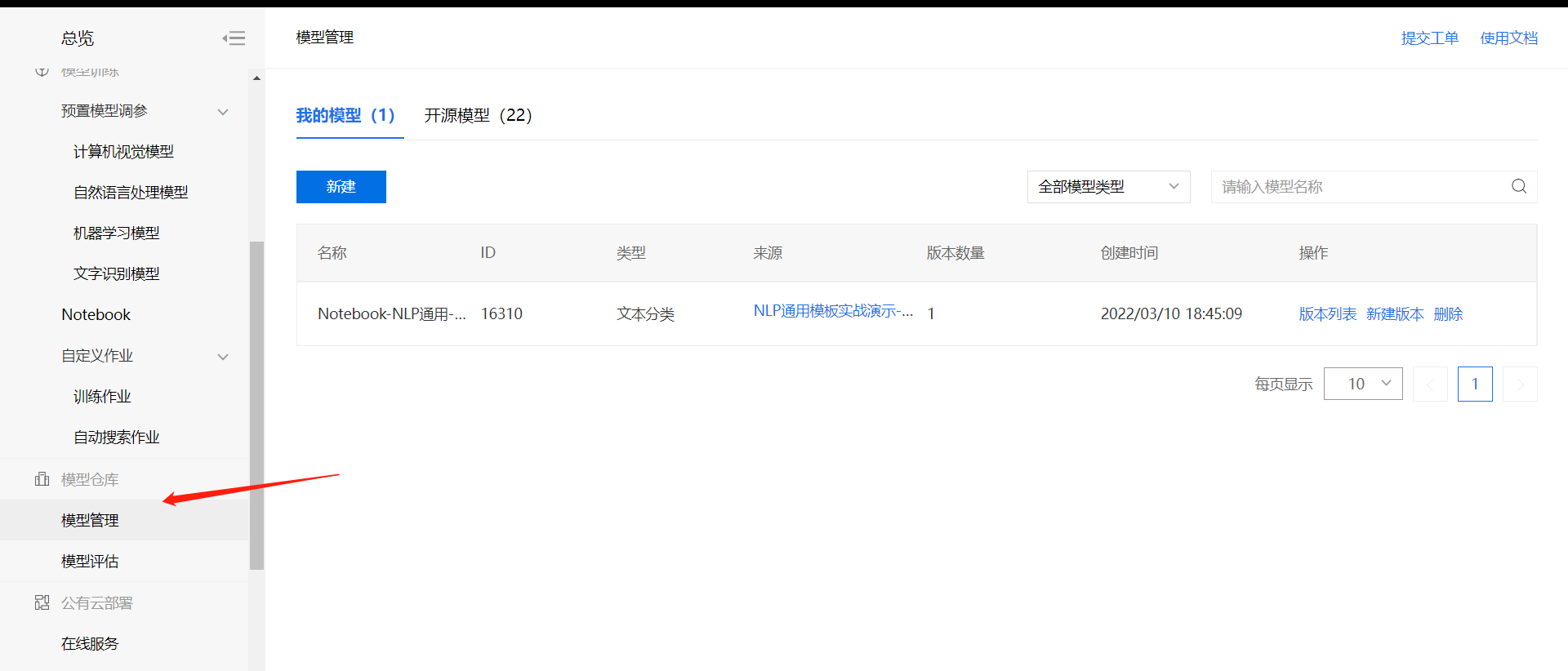The width and height of the screenshot is (1568, 671).
Task: Click the 模型仓库 section icon
Action: click(x=42, y=479)
